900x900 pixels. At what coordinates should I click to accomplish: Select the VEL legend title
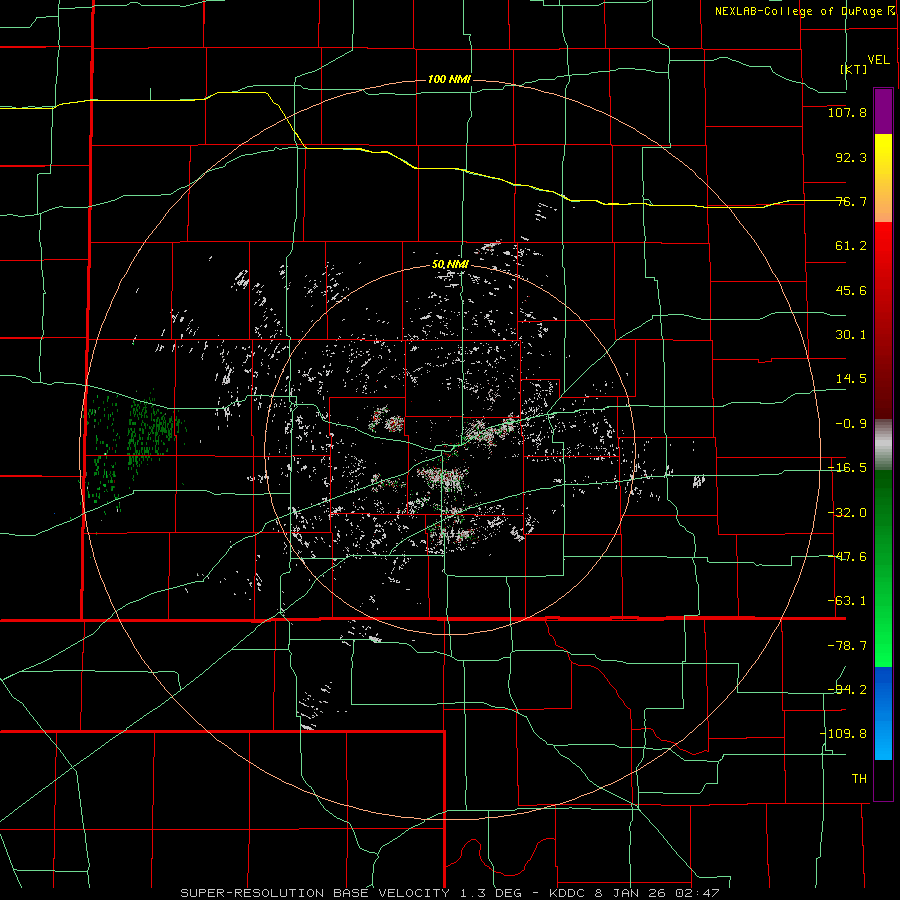(x=878, y=59)
